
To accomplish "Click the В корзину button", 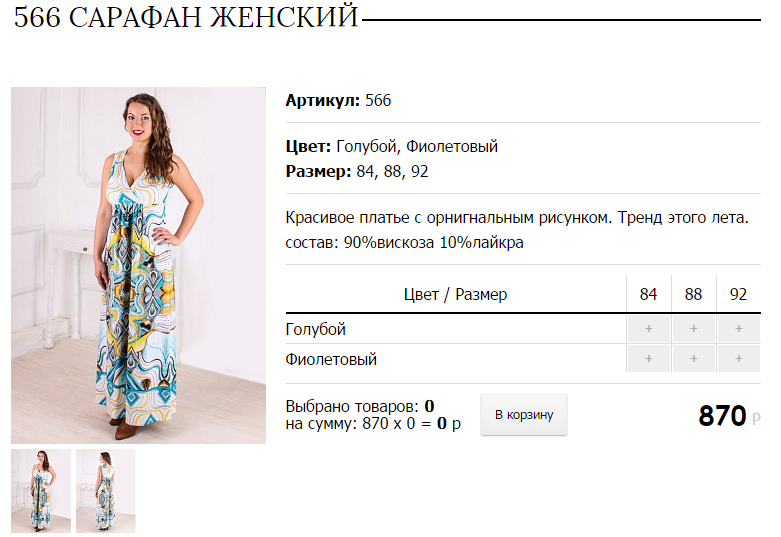I will click(524, 415).
